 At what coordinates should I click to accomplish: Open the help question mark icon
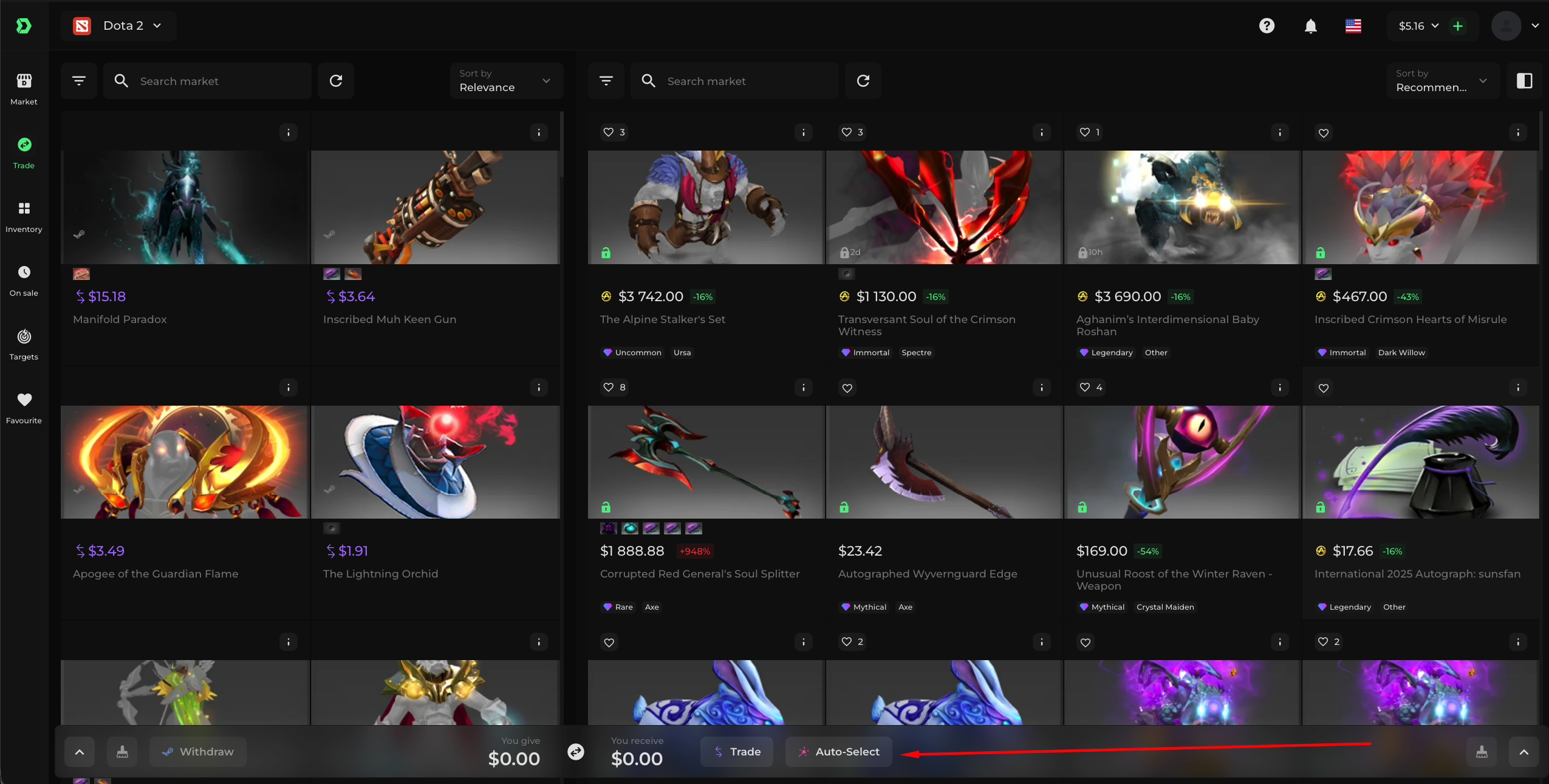click(x=1267, y=26)
